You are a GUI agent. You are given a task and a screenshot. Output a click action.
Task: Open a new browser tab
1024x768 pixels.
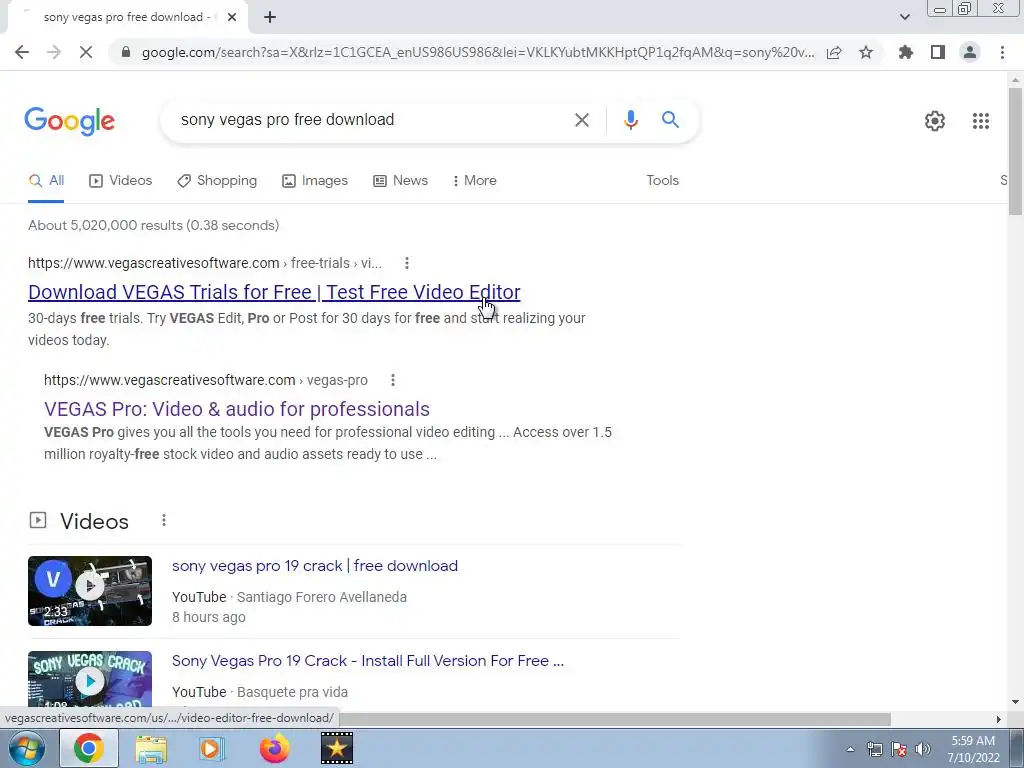pos(270,18)
